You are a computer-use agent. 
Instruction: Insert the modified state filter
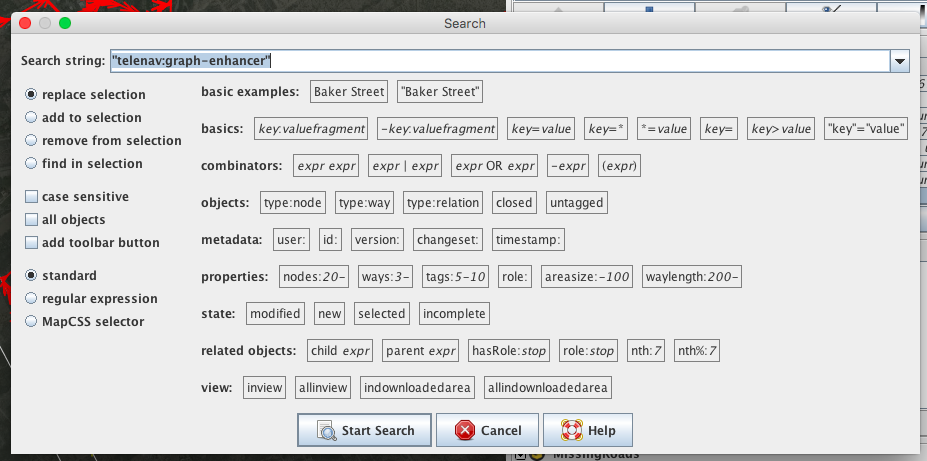click(275, 314)
